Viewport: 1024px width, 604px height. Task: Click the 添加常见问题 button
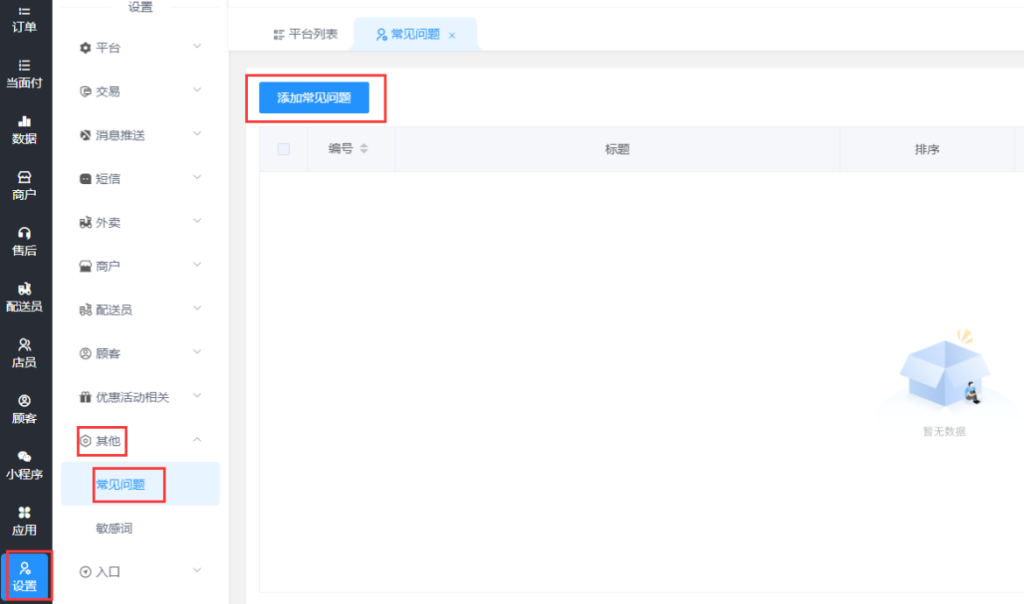[x=314, y=98]
